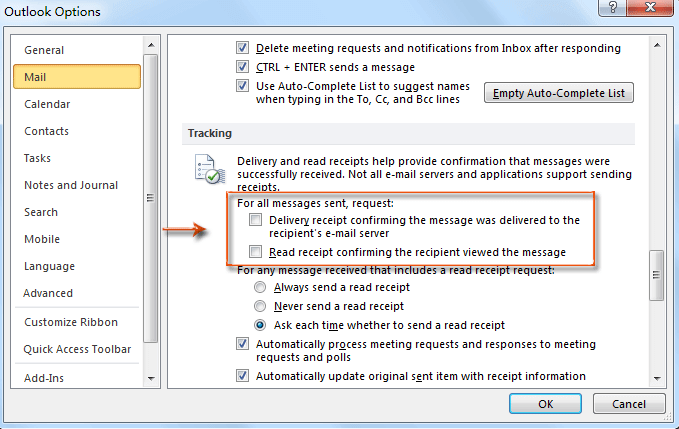Confirm settings with OK button
This screenshot has height=429, width=679.
point(545,404)
